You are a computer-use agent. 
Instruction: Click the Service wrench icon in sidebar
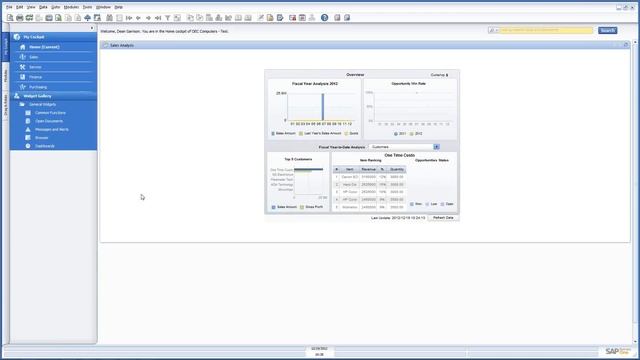[x=22, y=67]
